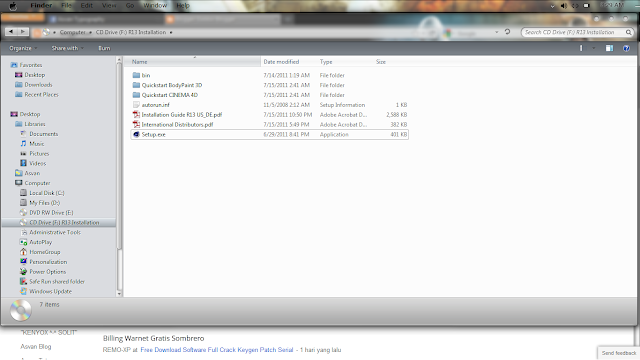This screenshot has width=640, height=360.
Task: Click the Burn toolbar button
Action: tap(104, 48)
